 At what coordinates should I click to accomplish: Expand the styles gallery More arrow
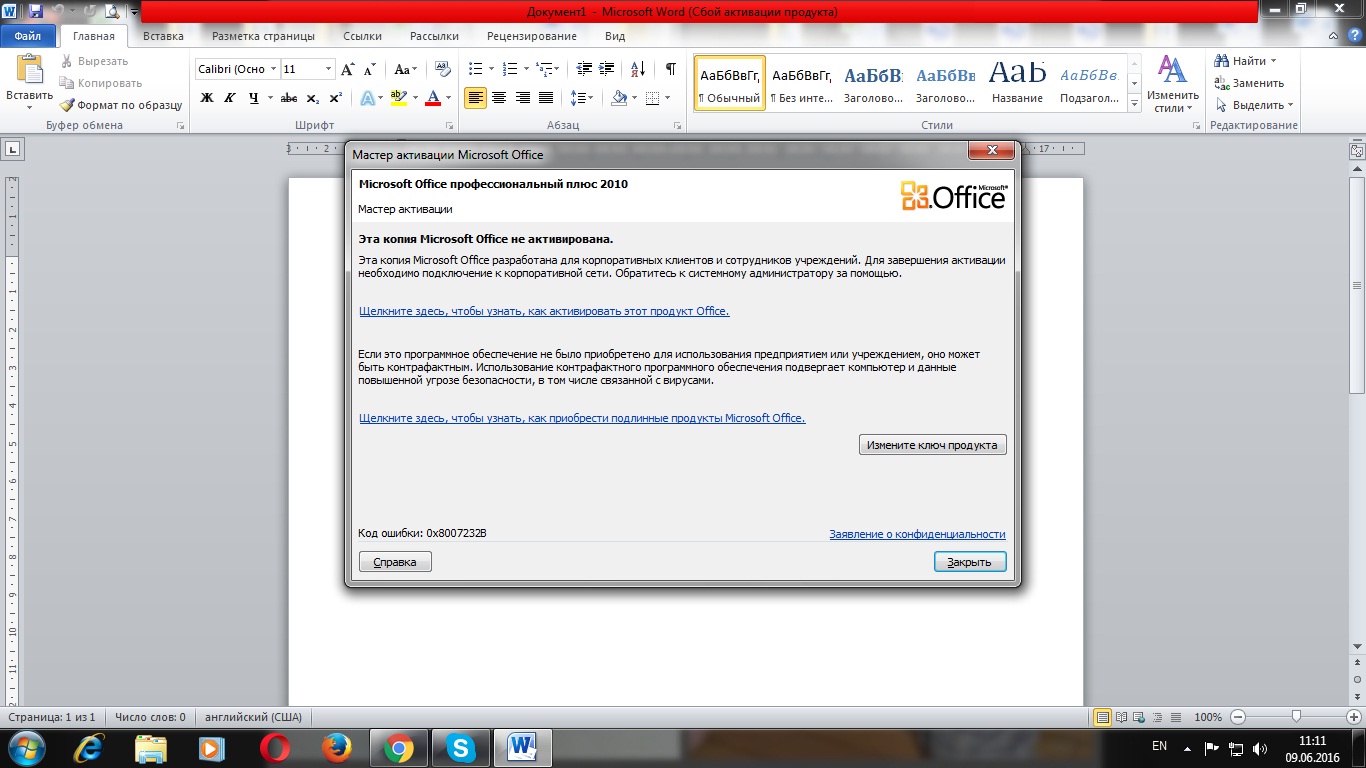[1135, 104]
